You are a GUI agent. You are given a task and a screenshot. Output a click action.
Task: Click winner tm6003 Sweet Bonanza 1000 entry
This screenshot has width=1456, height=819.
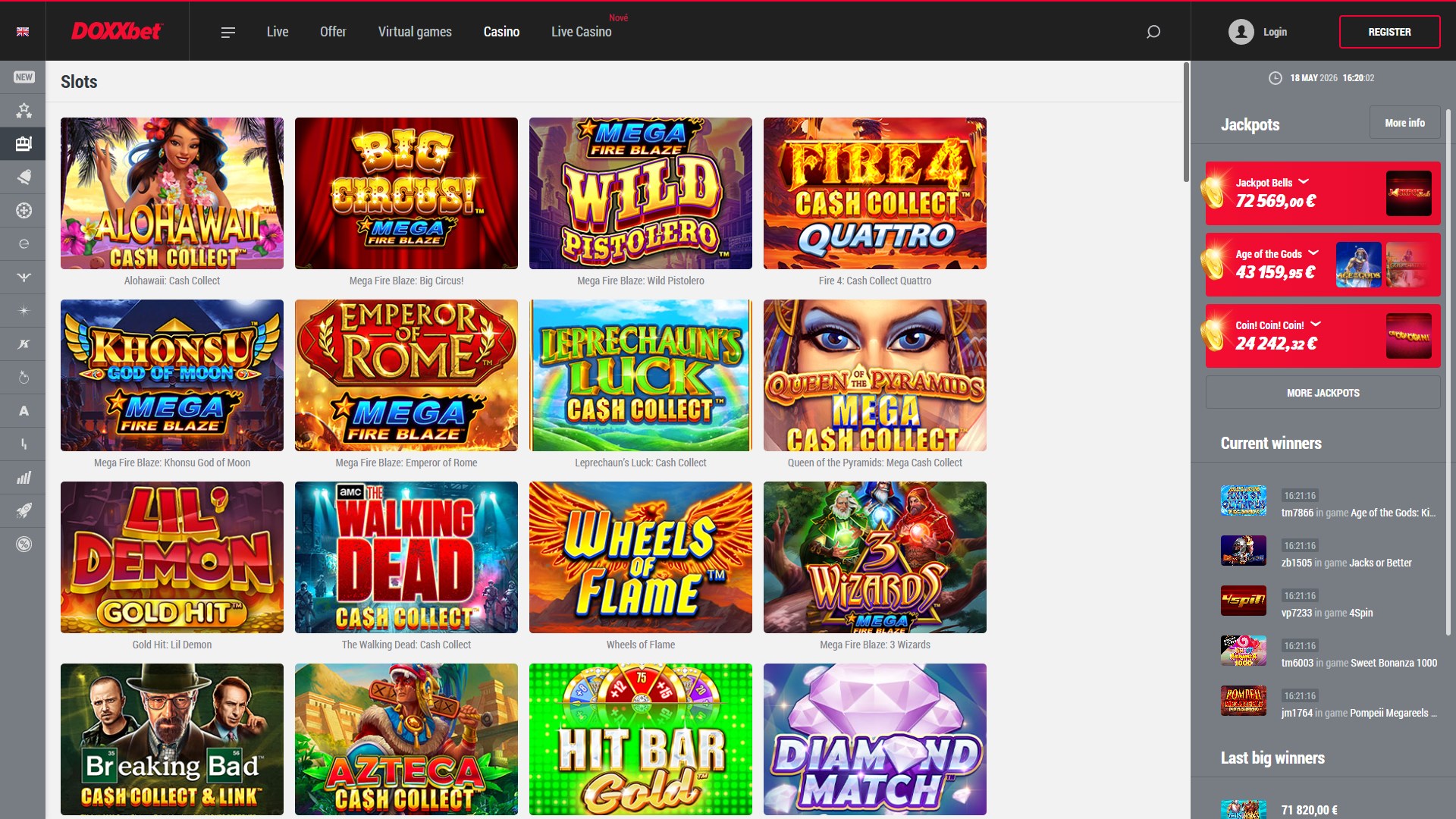[1329, 654]
